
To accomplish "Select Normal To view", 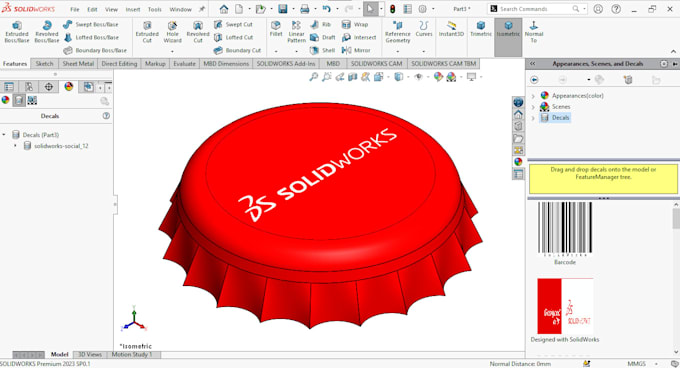I will tap(534, 32).
